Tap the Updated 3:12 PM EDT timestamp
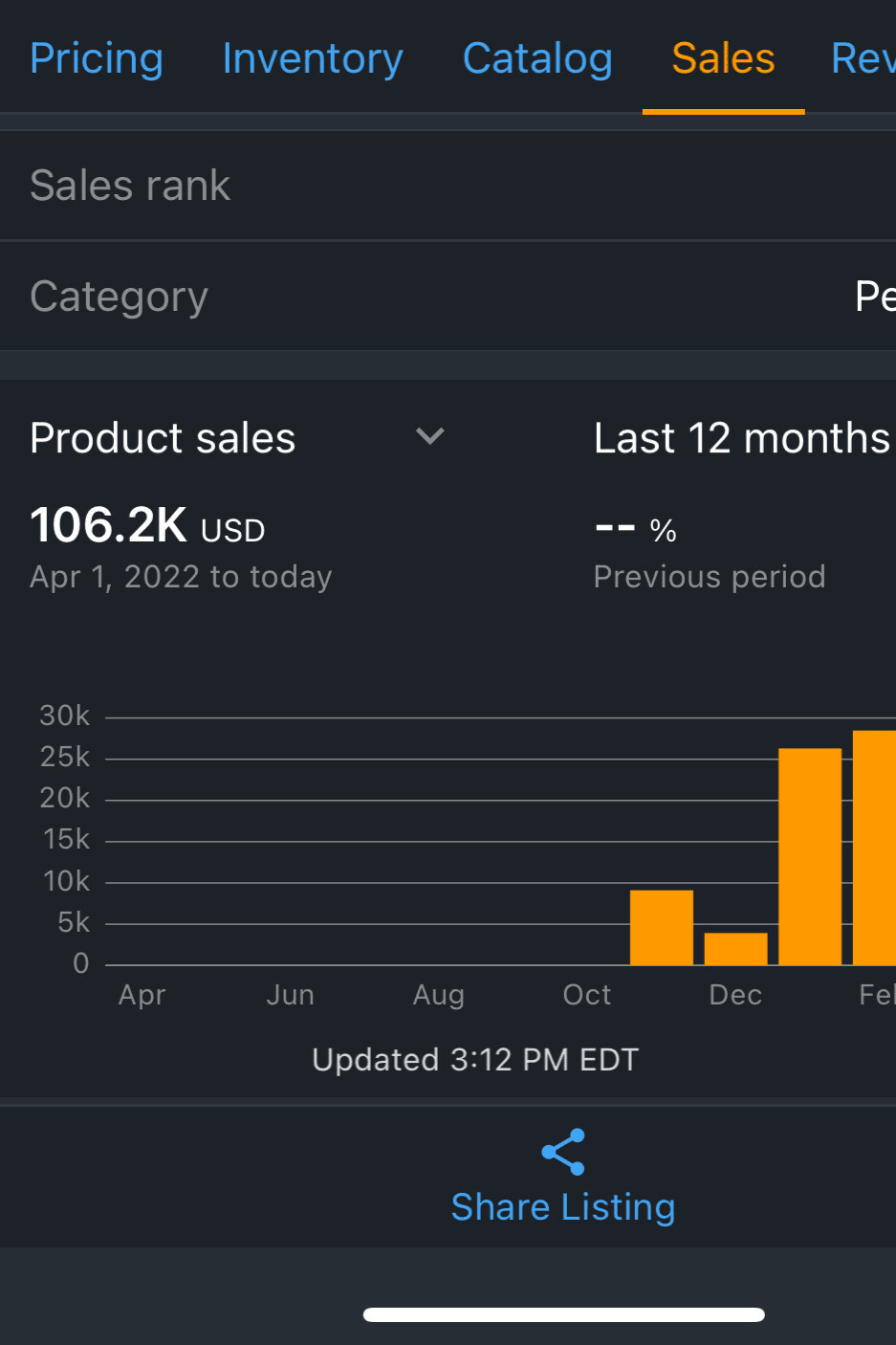The height and width of the screenshot is (1345, 896). [475, 1060]
